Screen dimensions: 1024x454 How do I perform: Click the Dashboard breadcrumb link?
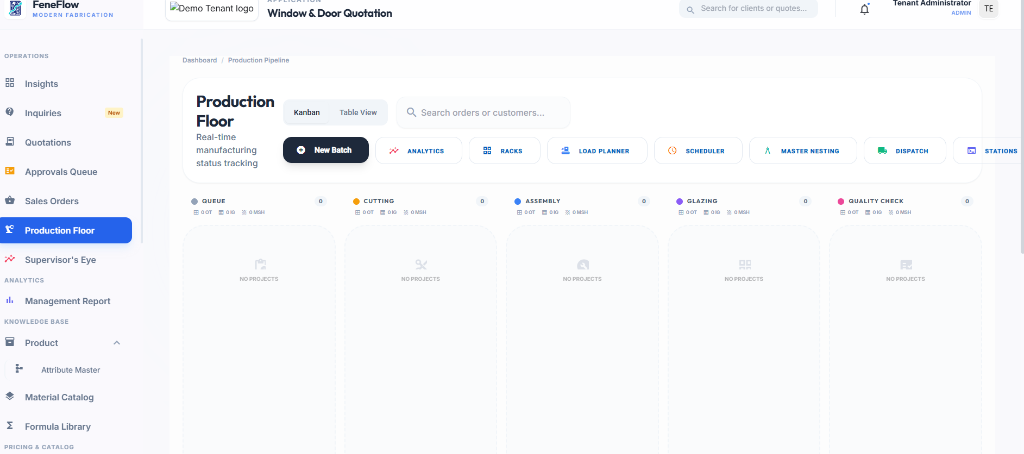[200, 60]
